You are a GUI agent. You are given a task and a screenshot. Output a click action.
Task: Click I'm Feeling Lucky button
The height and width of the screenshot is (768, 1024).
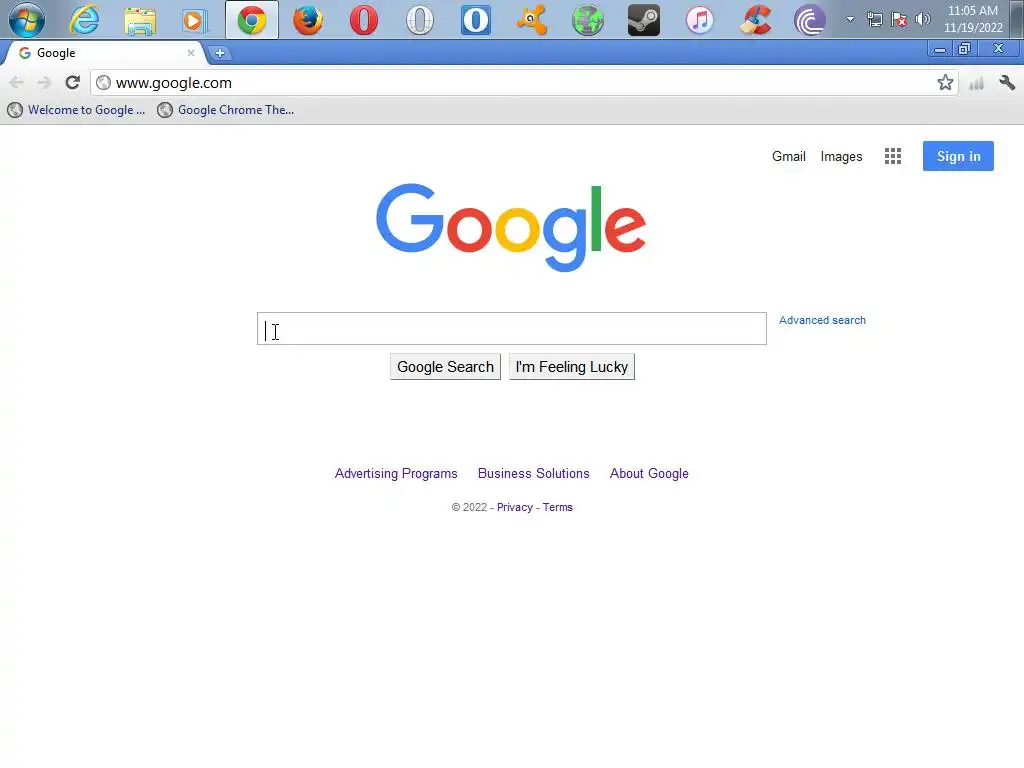coord(571,367)
